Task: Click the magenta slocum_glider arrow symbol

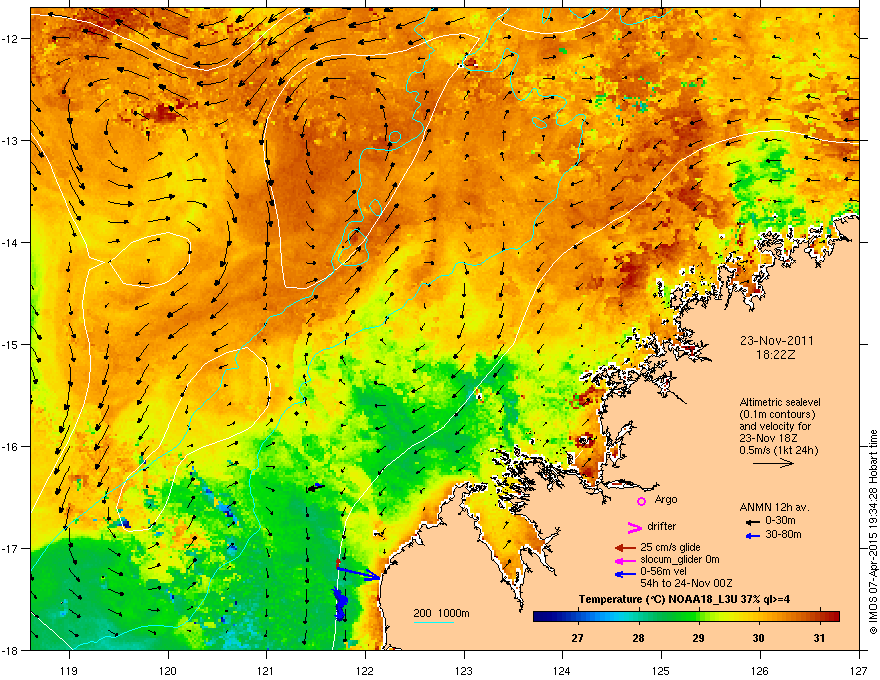Action: point(625,560)
